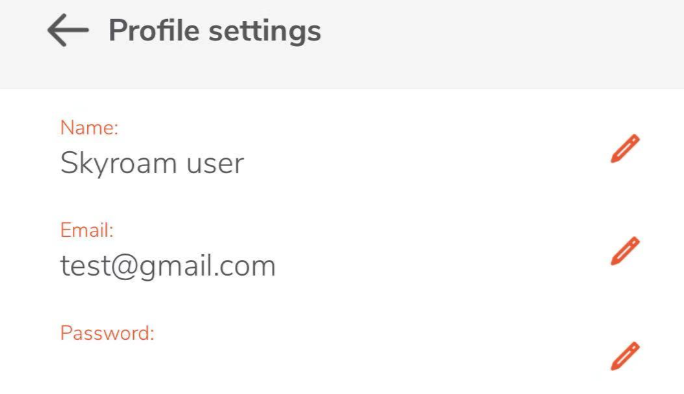The width and height of the screenshot is (684, 394).
Task: Edit the test@gmail.com address
Action: pyautogui.click(x=625, y=251)
